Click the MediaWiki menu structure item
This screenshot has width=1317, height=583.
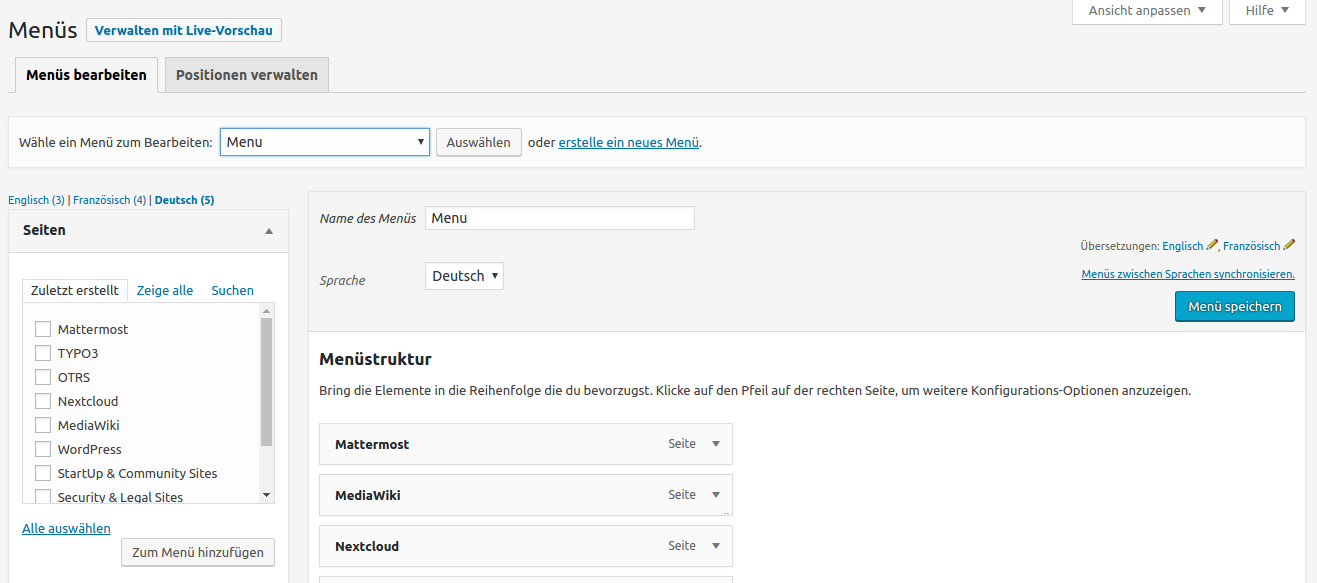[x=526, y=495]
